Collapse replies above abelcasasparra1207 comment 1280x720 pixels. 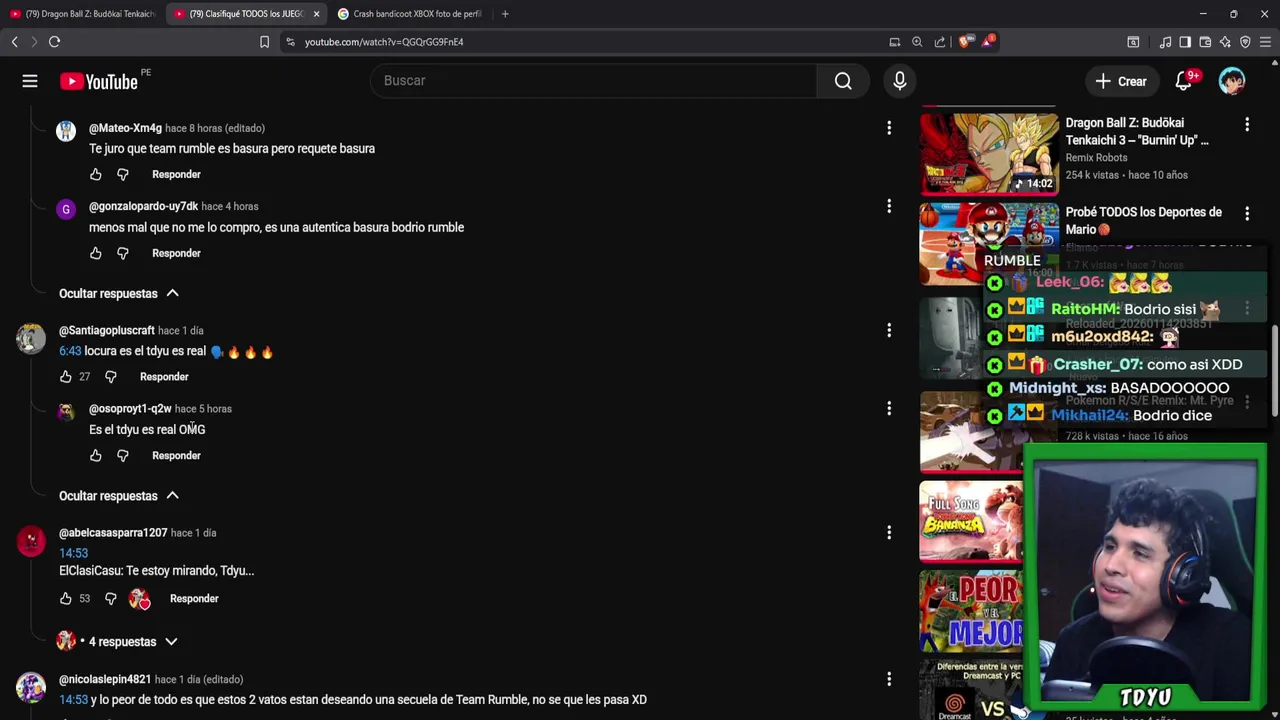(x=118, y=496)
